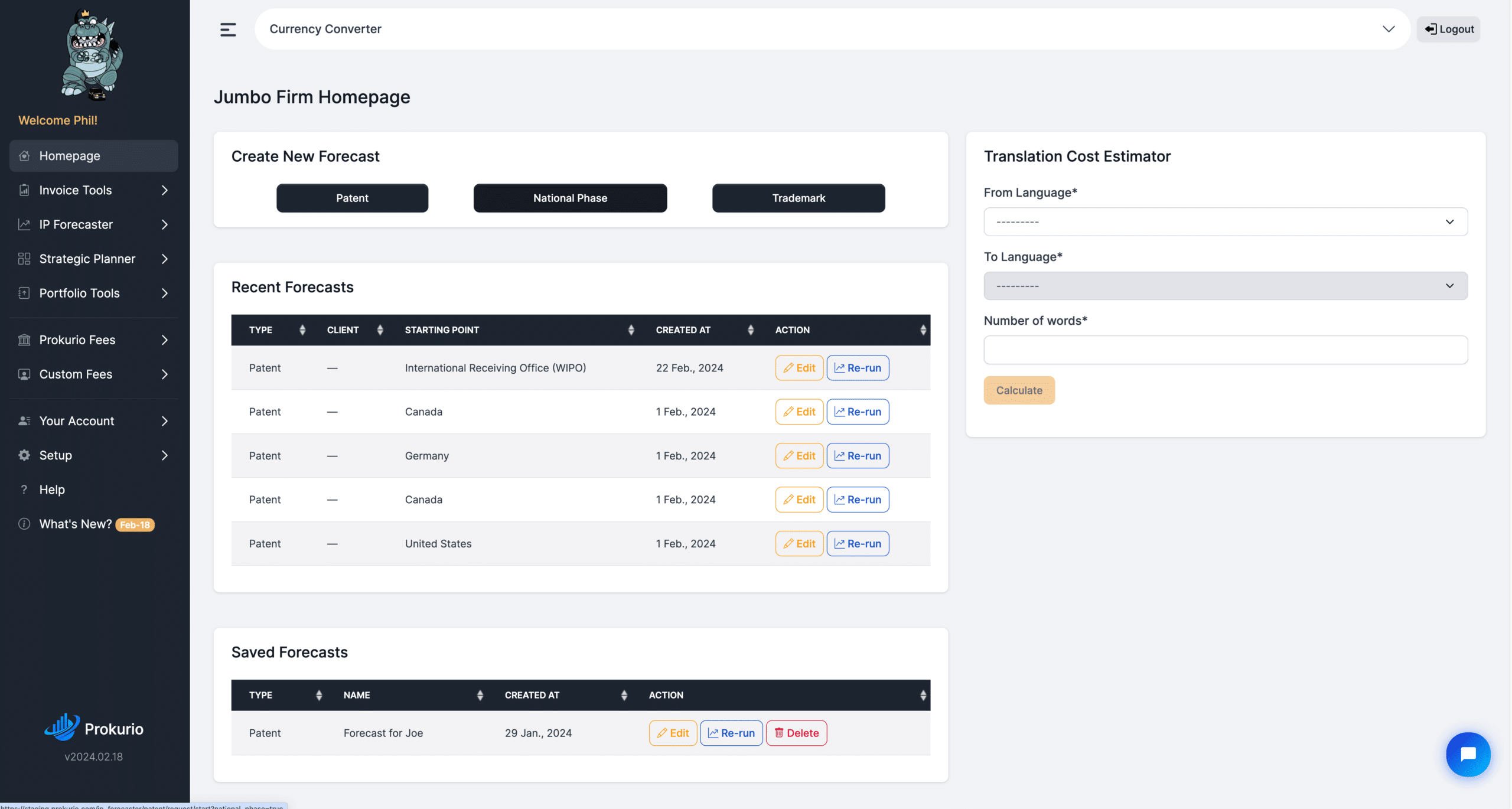Click the Your Account people icon

[24, 421]
